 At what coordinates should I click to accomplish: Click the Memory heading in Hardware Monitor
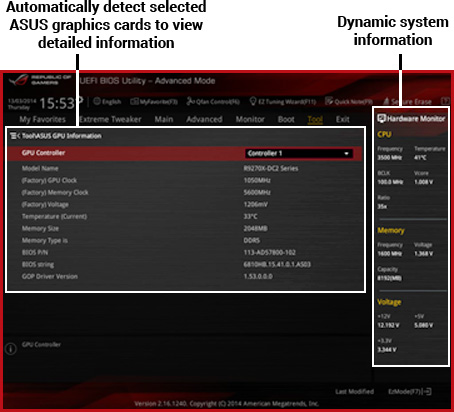pos(391,230)
